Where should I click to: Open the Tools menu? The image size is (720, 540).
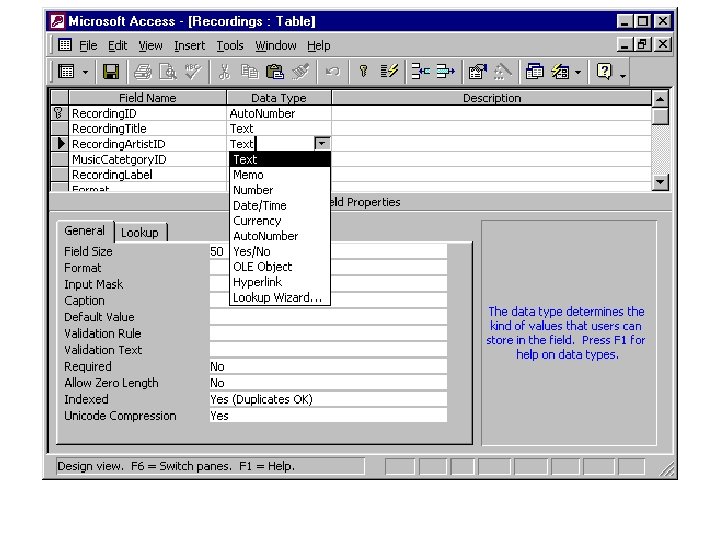point(230,46)
